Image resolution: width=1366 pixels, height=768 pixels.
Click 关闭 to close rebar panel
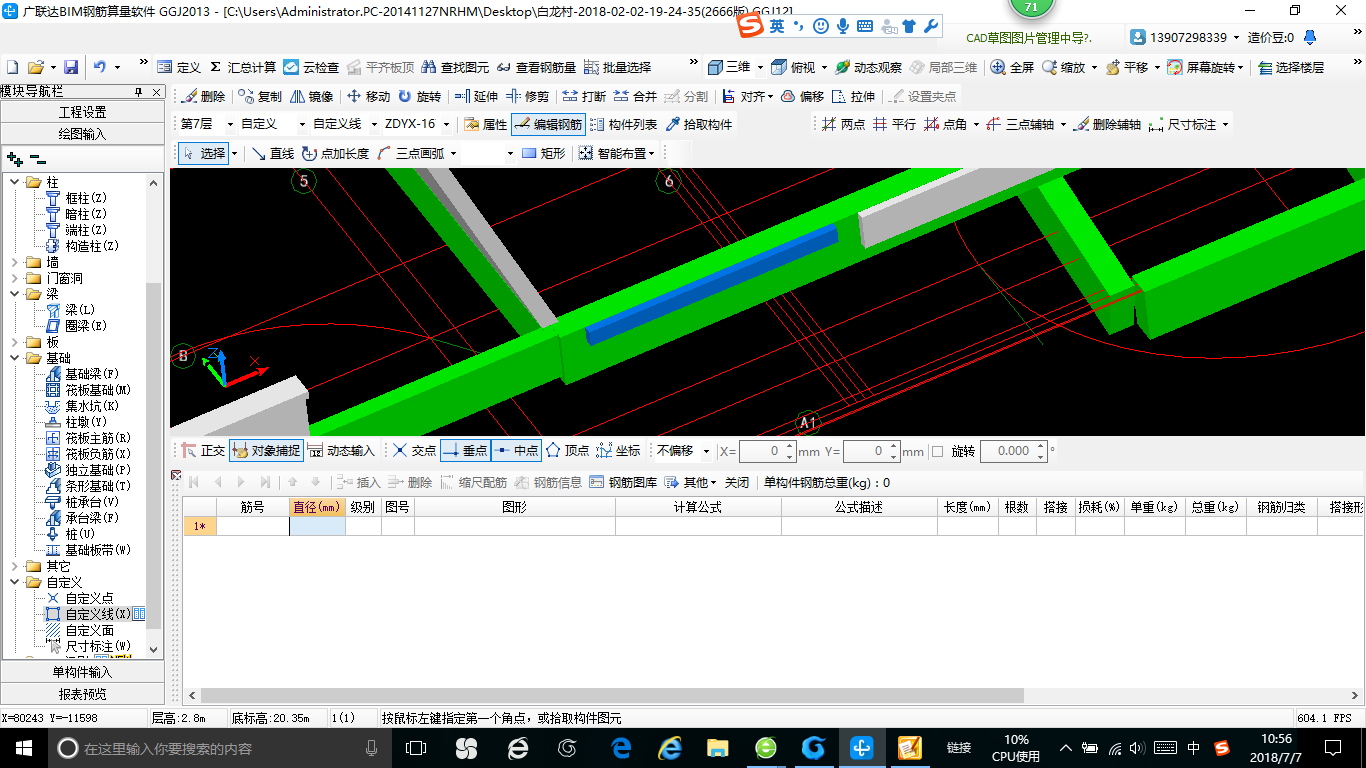737,482
